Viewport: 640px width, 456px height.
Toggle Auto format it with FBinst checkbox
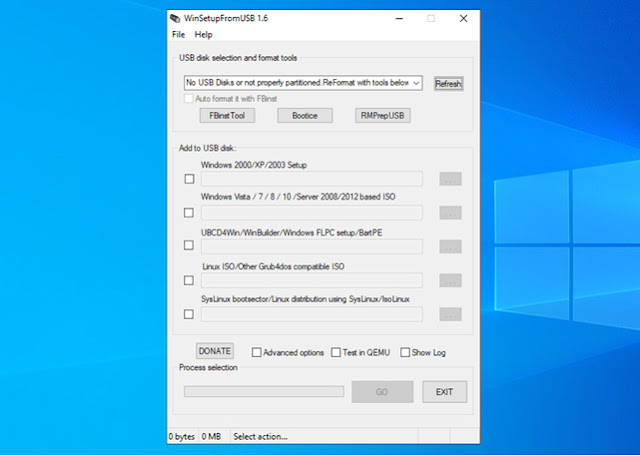click(x=188, y=99)
